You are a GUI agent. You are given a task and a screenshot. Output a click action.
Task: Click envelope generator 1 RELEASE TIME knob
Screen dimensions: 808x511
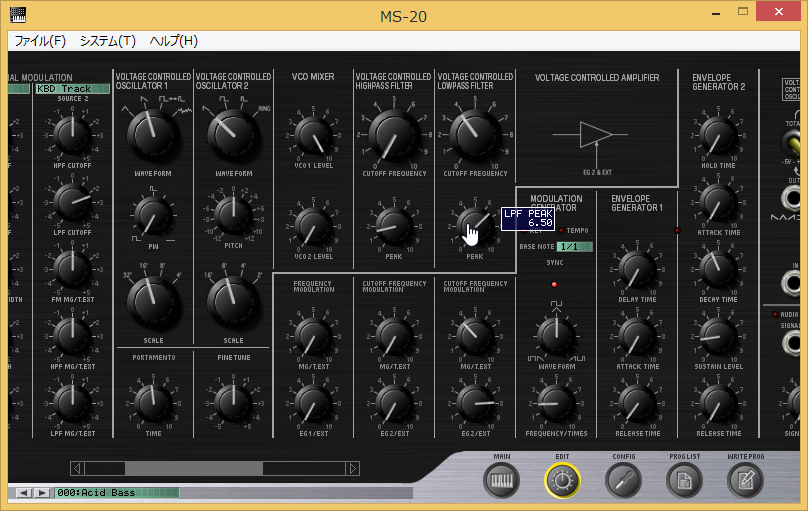pyautogui.click(x=637, y=403)
